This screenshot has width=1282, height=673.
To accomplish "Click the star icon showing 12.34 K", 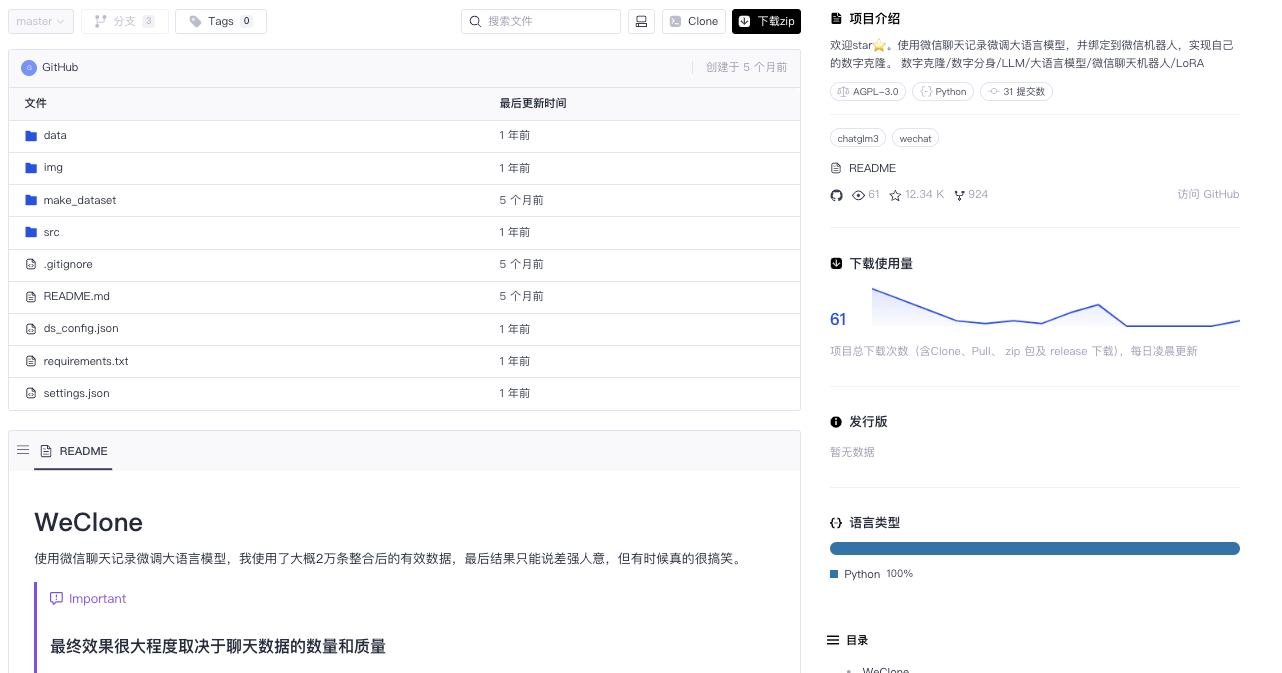I will point(895,195).
